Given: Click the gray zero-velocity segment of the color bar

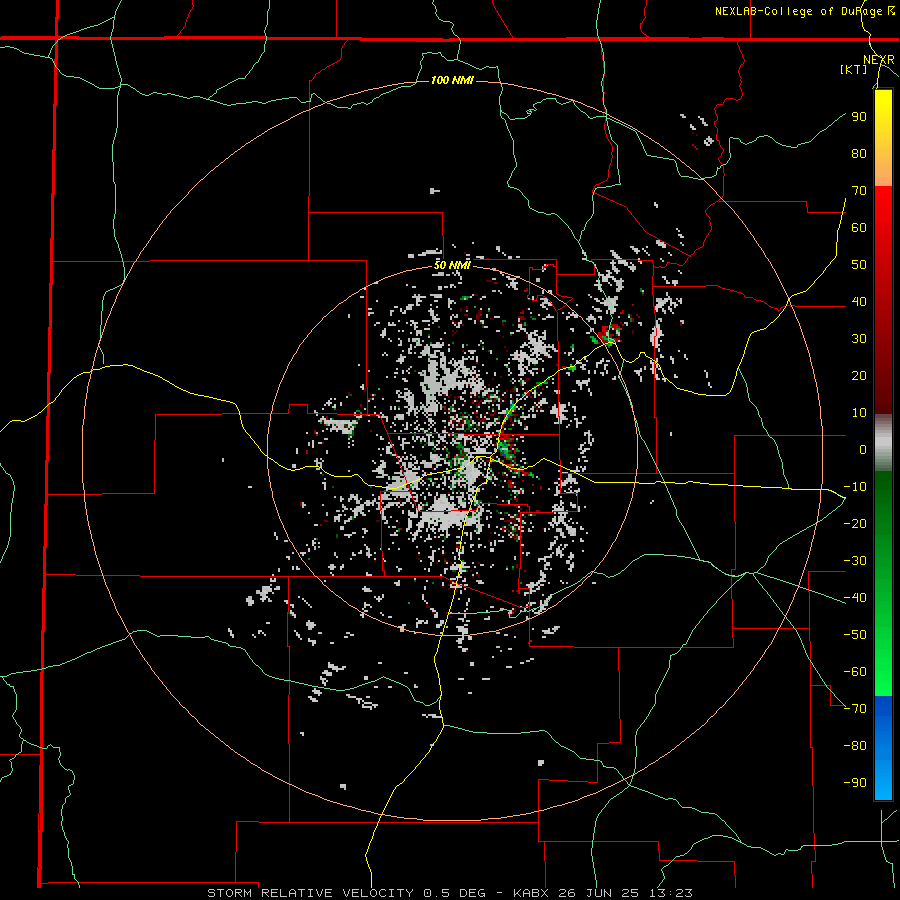Looking at the screenshot, I should pos(883,443).
